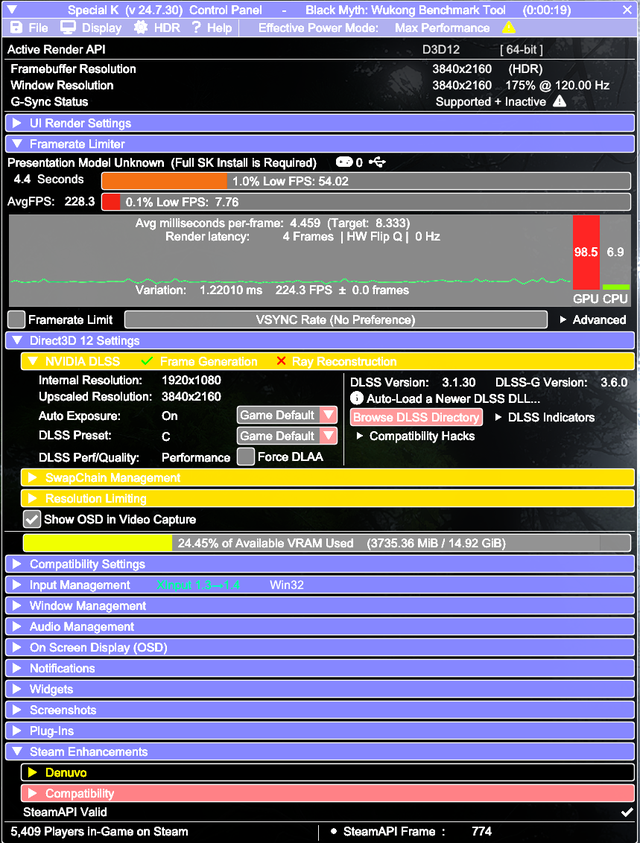Expand Compatibility Settings section

click(x=320, y=564)
